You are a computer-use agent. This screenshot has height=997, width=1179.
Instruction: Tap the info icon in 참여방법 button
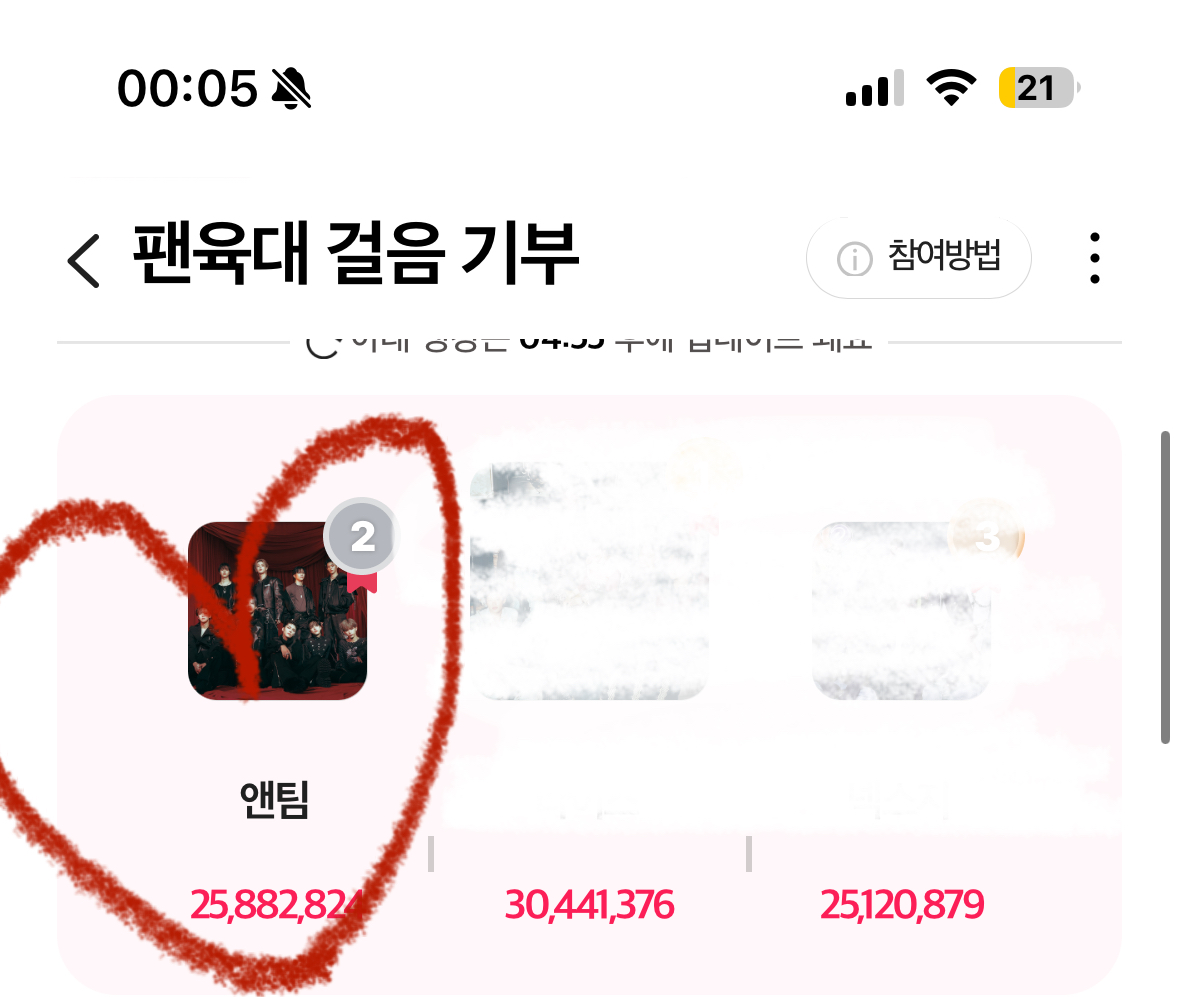coord(854,259)
